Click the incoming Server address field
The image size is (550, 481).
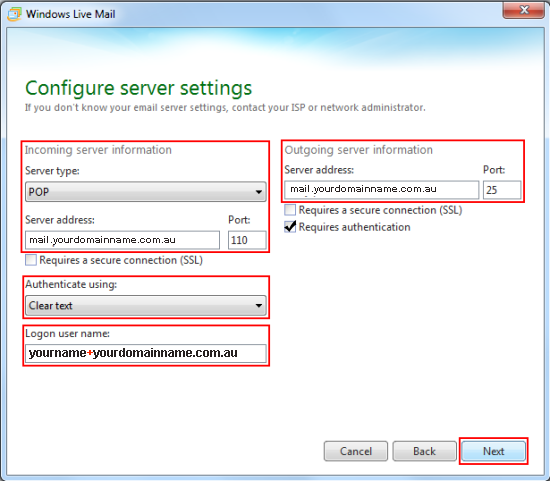pyautogui.click(x=122, y=240)
